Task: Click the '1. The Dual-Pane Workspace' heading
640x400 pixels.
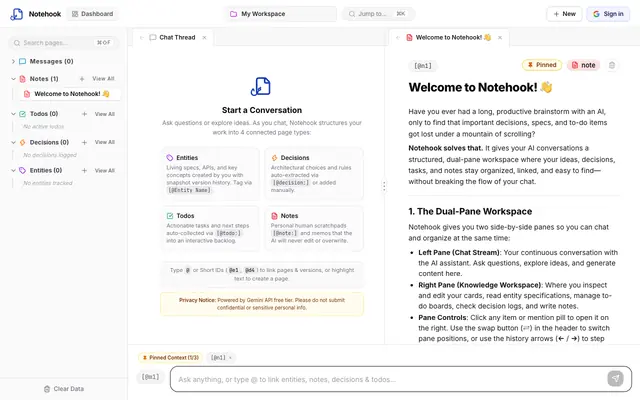Action: 470,211
